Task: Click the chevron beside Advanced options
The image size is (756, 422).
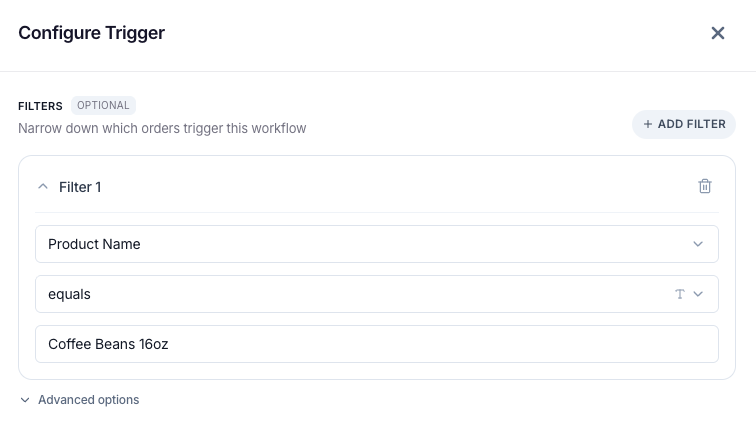Action: (x=25, y=400)
